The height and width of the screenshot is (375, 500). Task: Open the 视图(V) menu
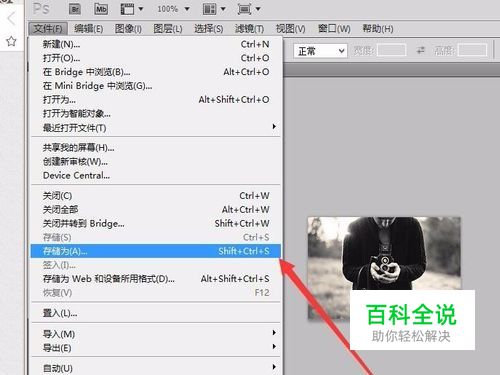290,29
